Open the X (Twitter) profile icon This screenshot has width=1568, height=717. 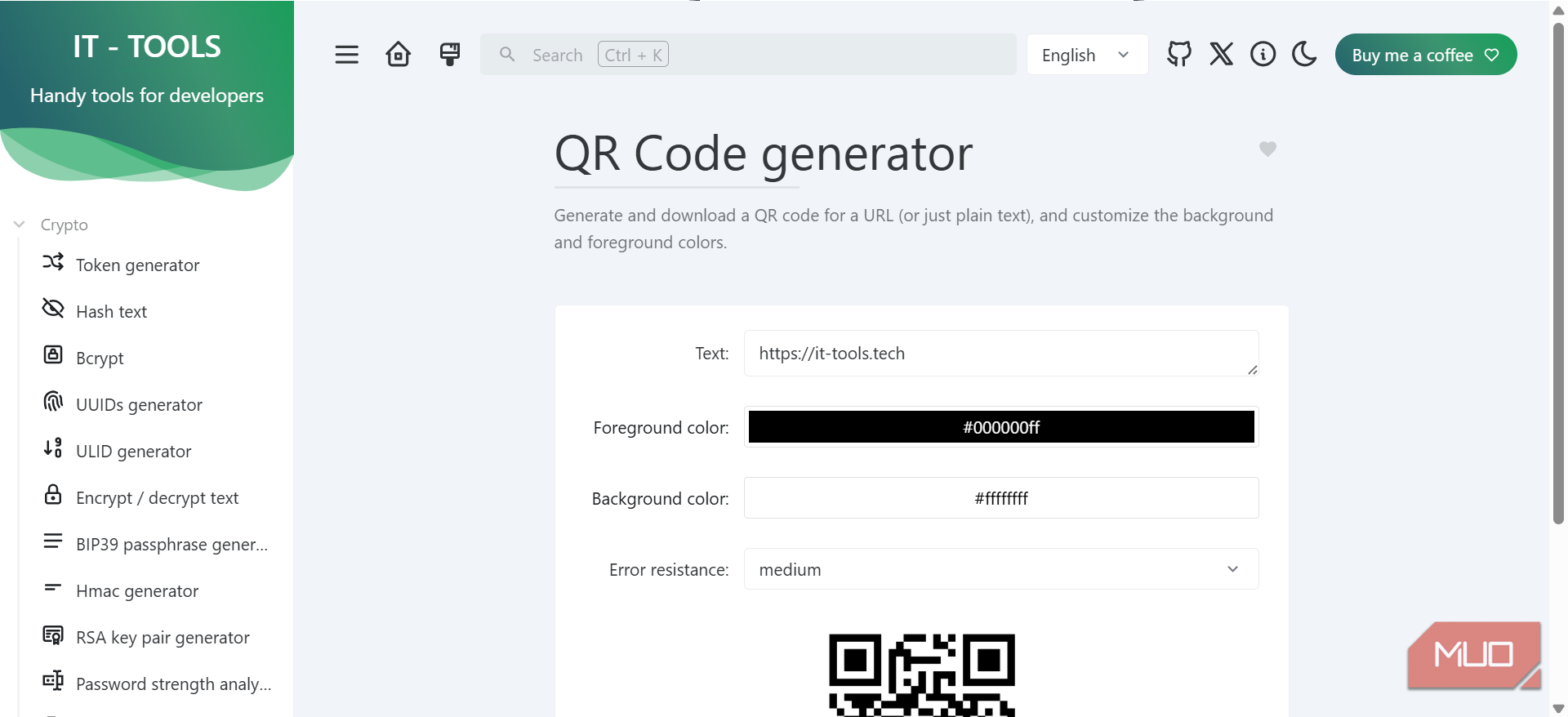pos(1222,55)
